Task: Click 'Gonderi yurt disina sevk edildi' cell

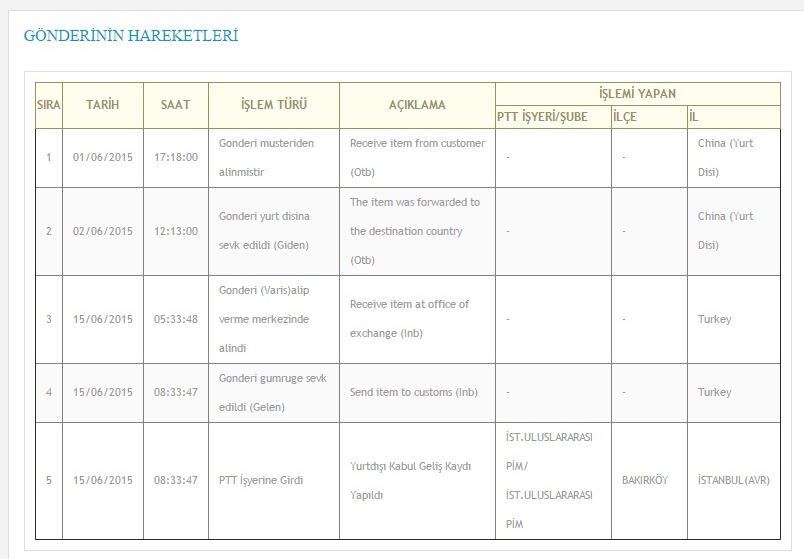Action: (x=274, y=231)
